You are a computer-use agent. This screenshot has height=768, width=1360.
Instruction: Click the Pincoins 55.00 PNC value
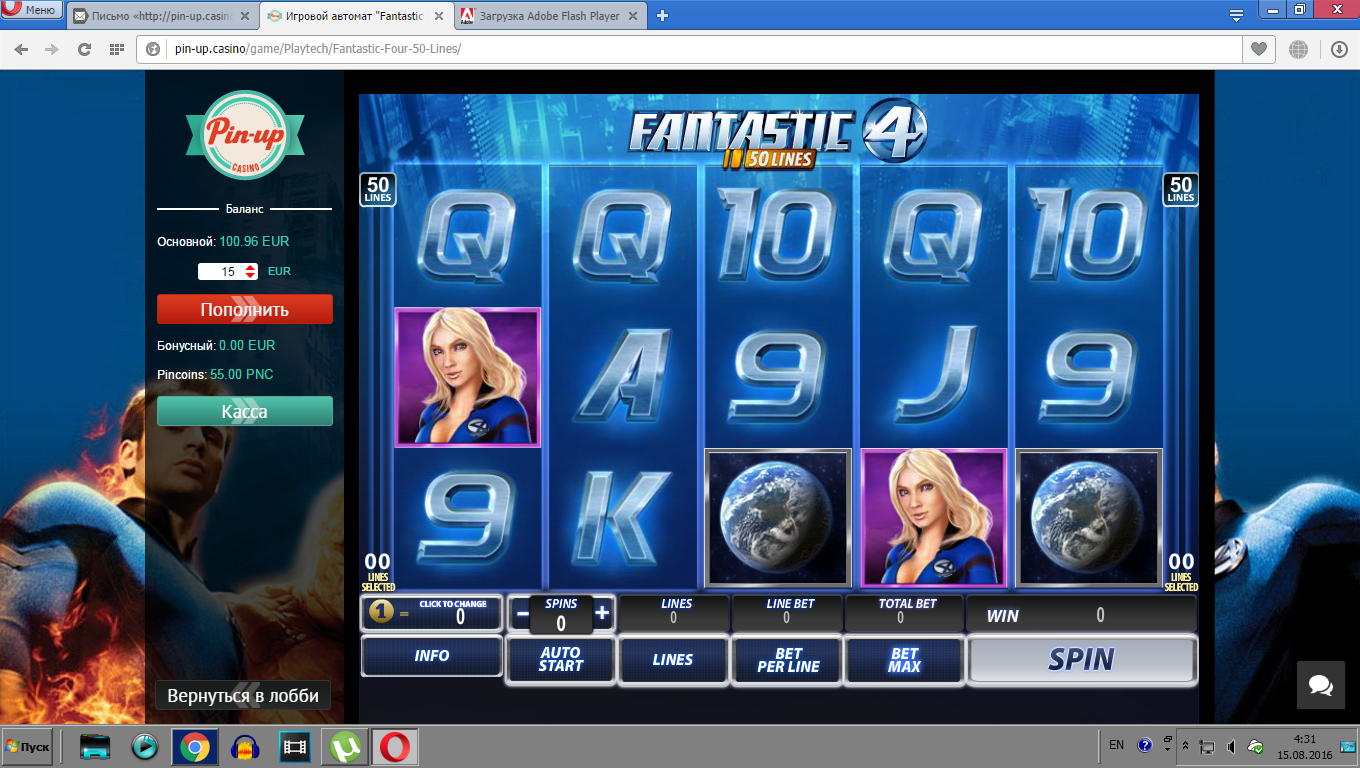pos(241,374)
